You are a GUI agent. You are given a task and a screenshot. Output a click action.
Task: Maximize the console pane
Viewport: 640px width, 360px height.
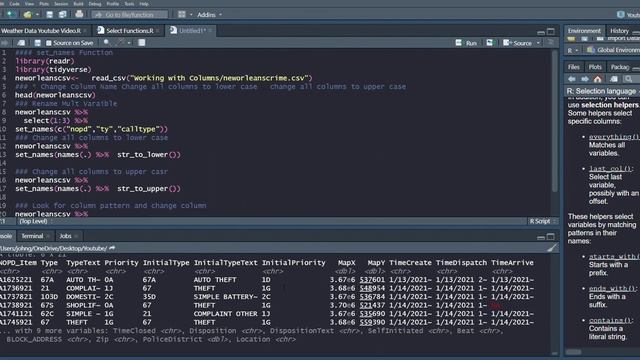point(551,237)
